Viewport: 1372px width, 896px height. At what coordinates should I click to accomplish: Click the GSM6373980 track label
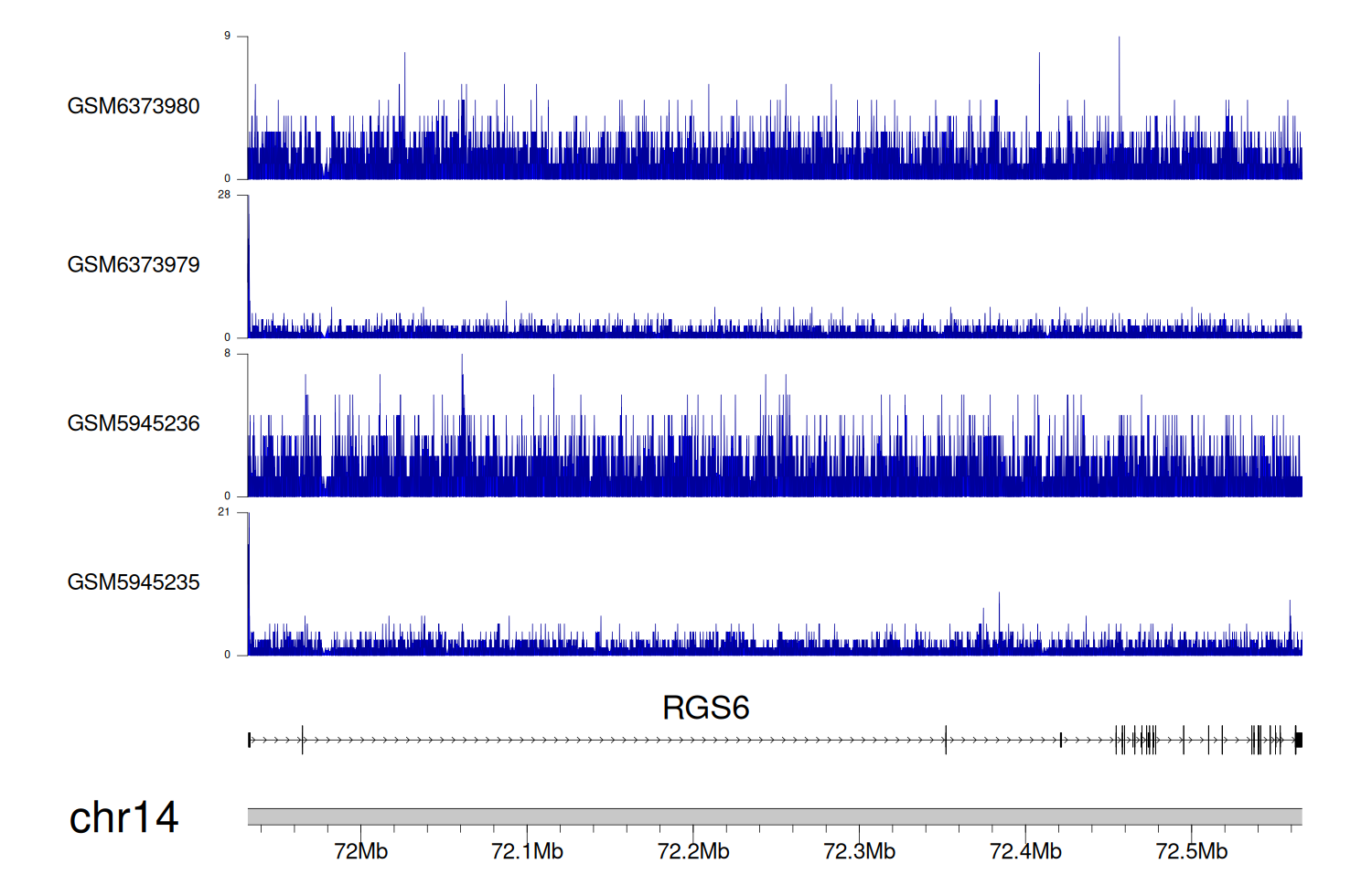(134, 106)
